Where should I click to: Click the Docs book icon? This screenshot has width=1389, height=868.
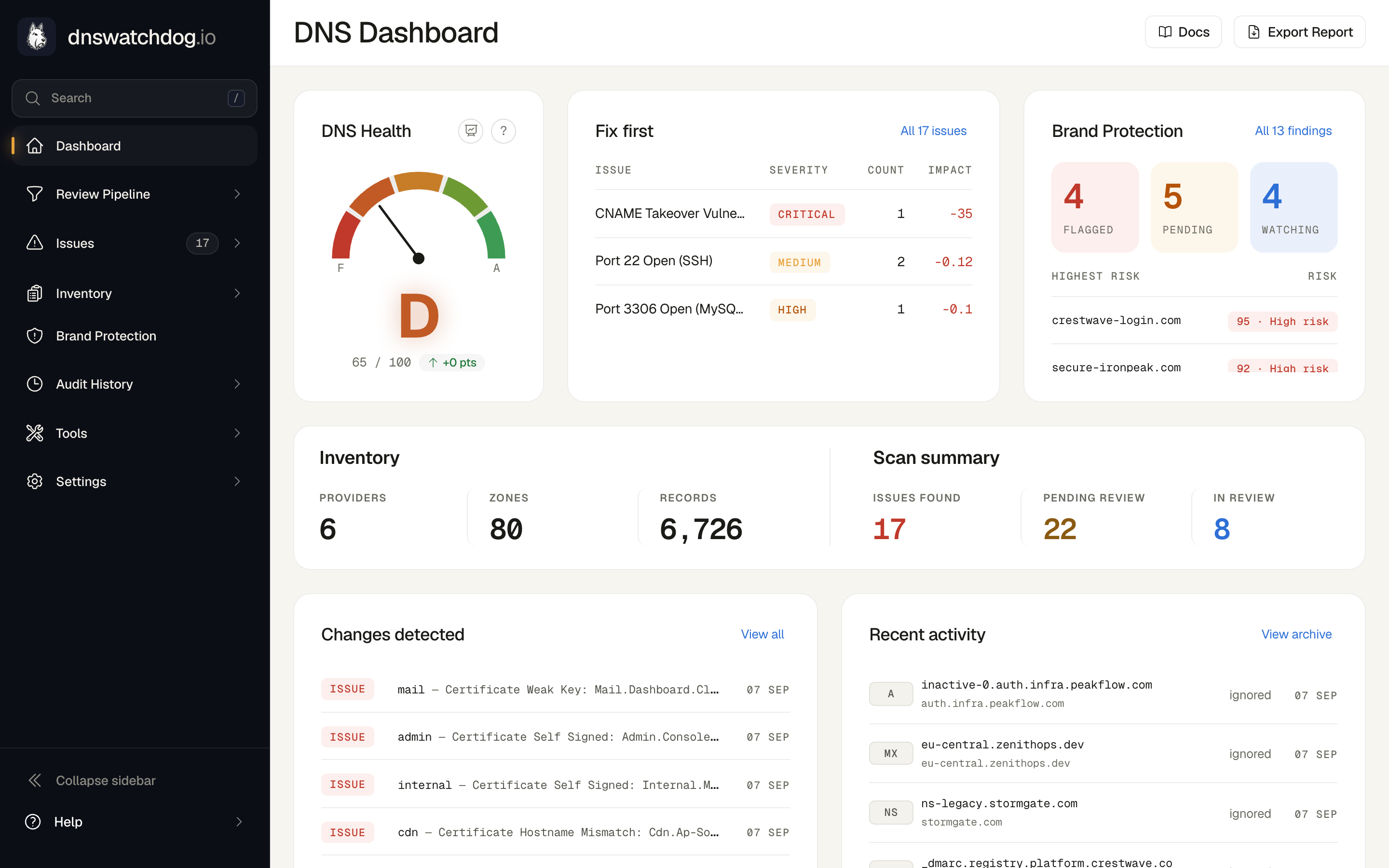click(x=1165, y=32)
